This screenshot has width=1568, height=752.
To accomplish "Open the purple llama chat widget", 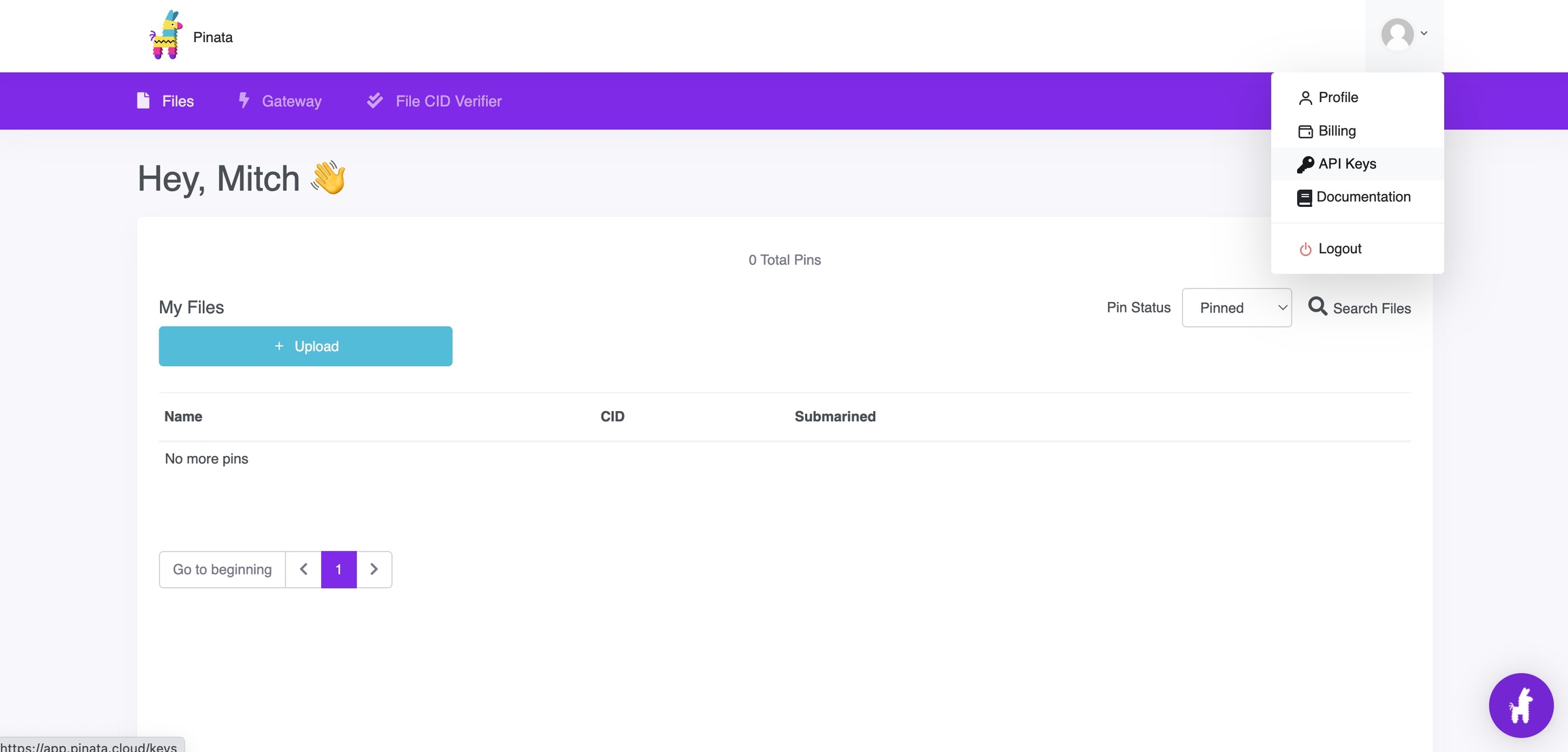I will [x=1520, y=705].
